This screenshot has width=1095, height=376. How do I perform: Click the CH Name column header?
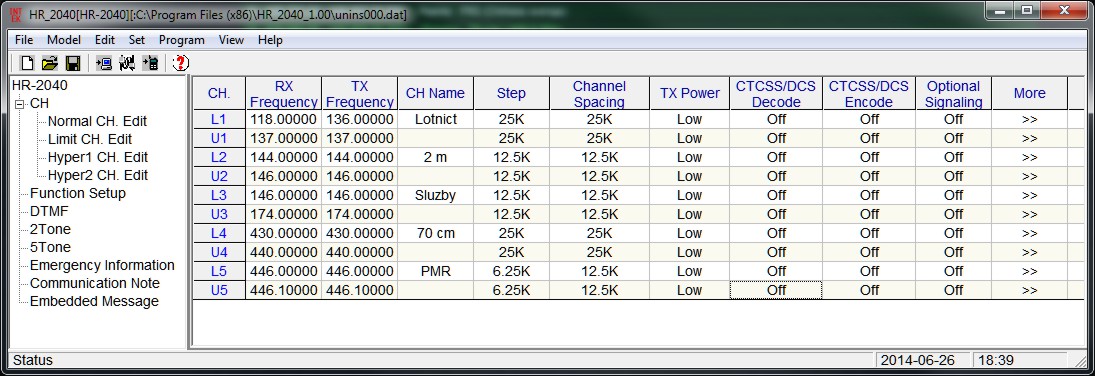[436, 94]
